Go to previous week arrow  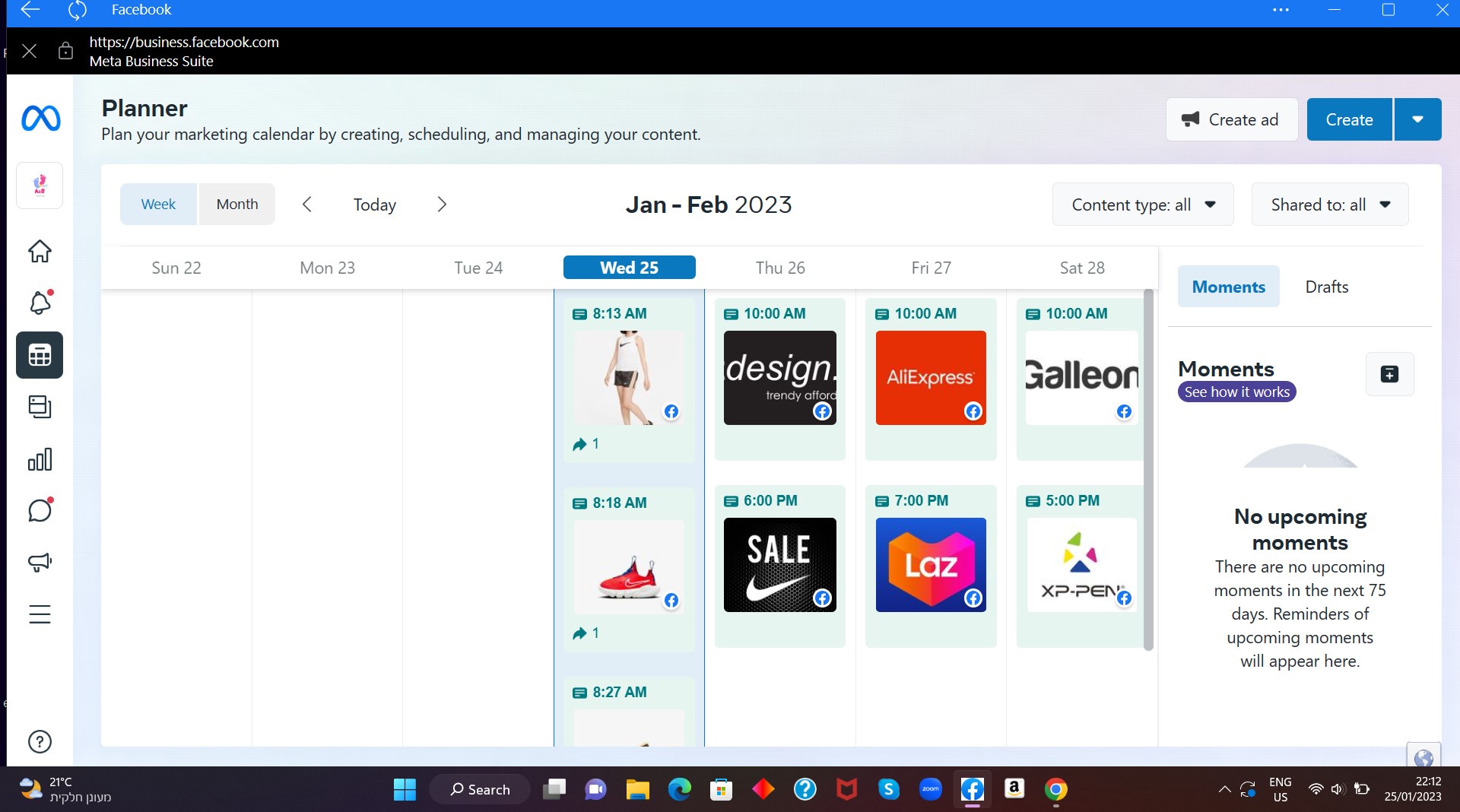point(307,204)
